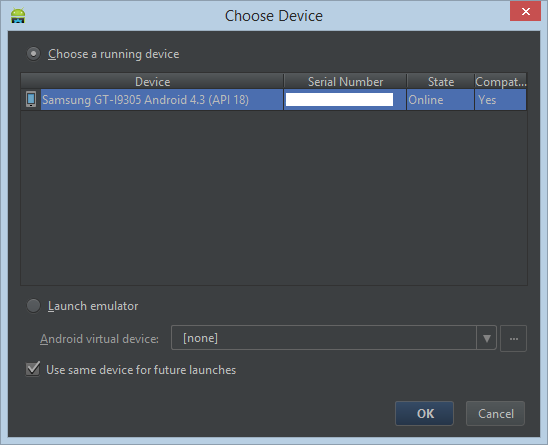
Task: Click the [none] virtual device combo box
Action: coord(333,338)
